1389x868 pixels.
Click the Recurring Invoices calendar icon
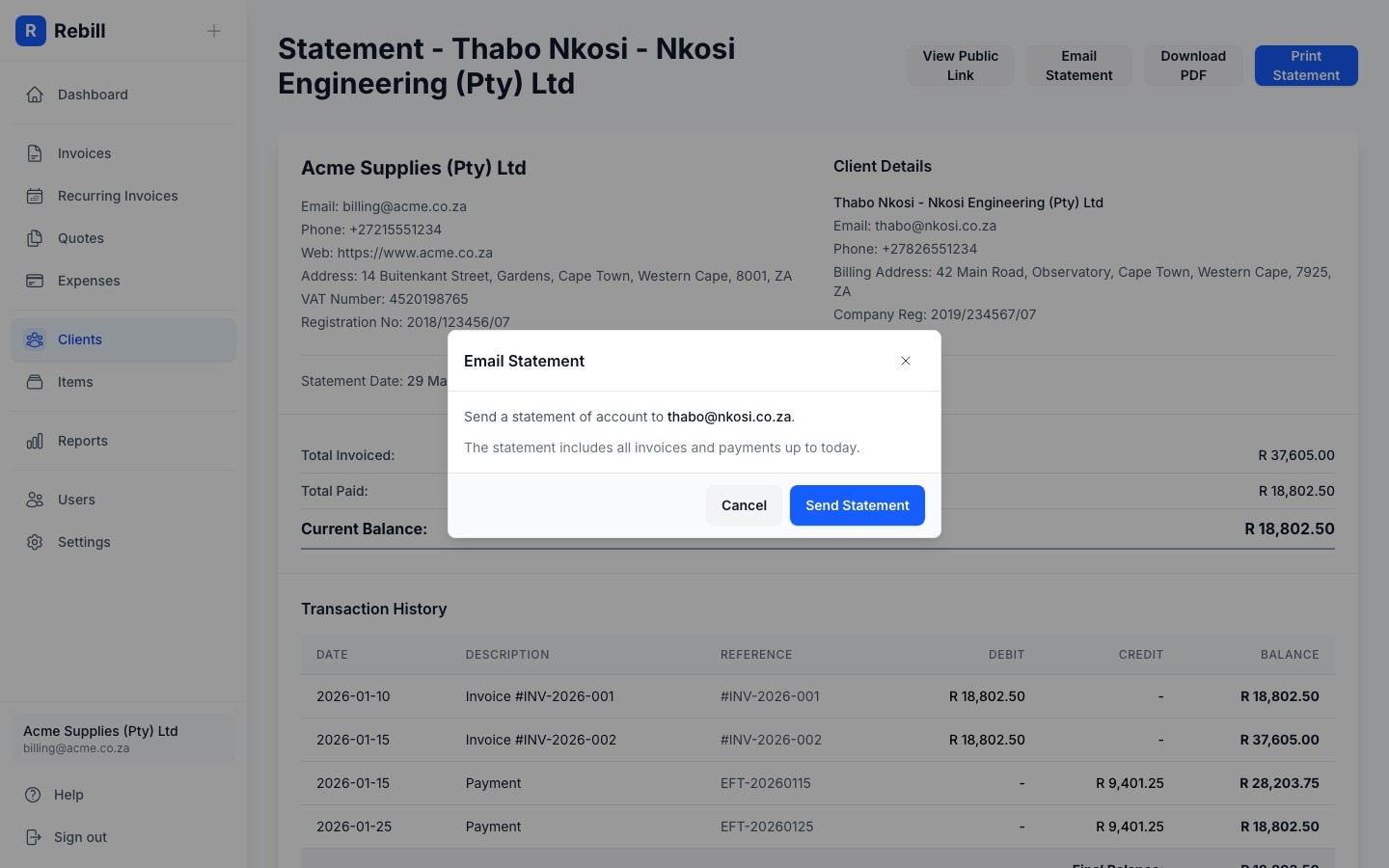pyautogui.click(x=35, y=196)
